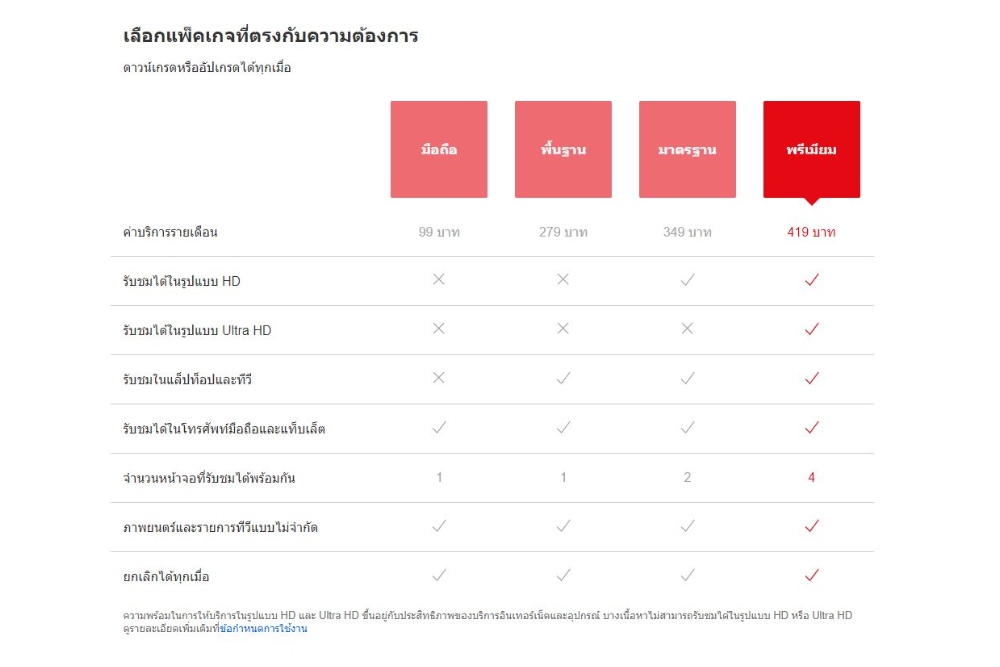Click the พื้นฐาน plan header tile
Screen dimensions: 1000x667
pyautogui.click(x=563, y=148)
